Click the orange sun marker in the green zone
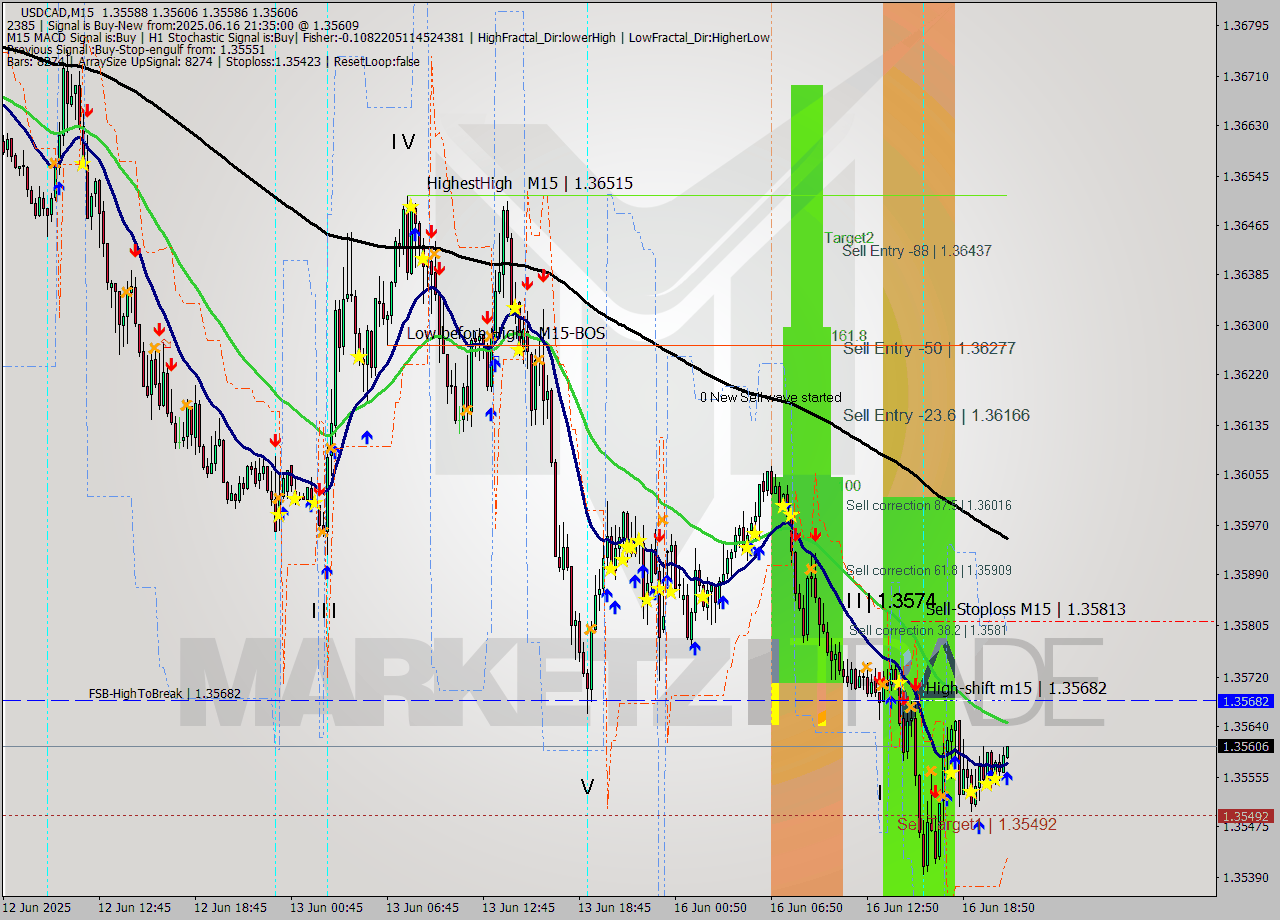1280x920 pixels. point(810,569)
